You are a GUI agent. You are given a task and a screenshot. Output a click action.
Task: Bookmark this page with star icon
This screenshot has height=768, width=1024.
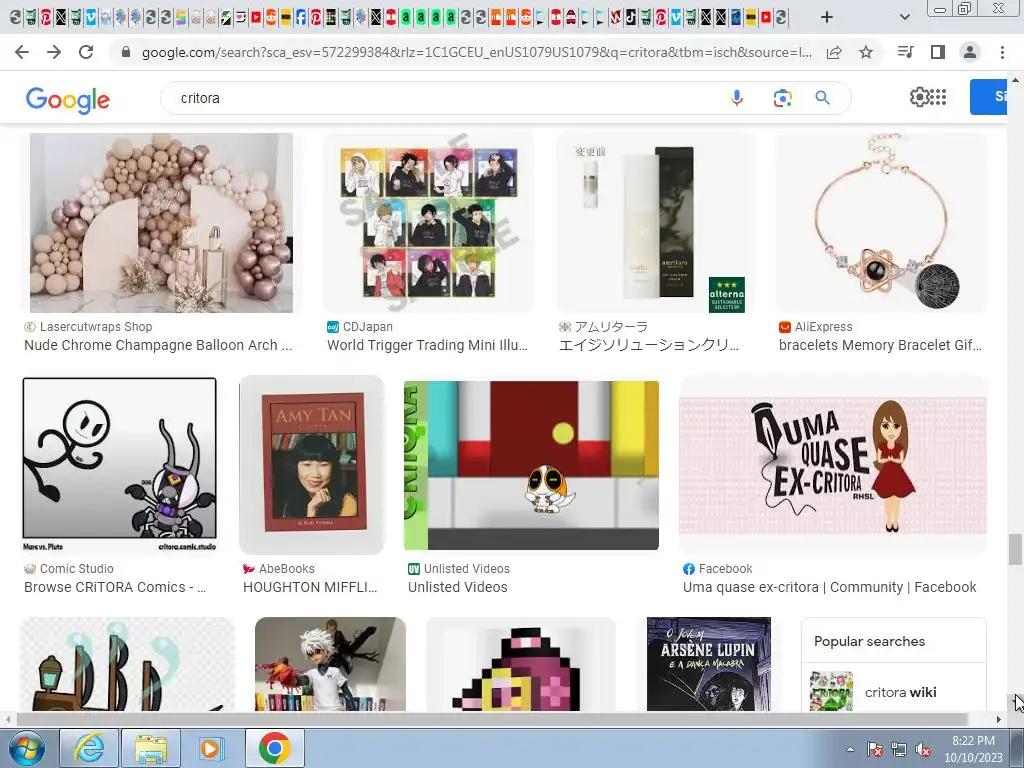pyautogui.click(x=866, y=52)
